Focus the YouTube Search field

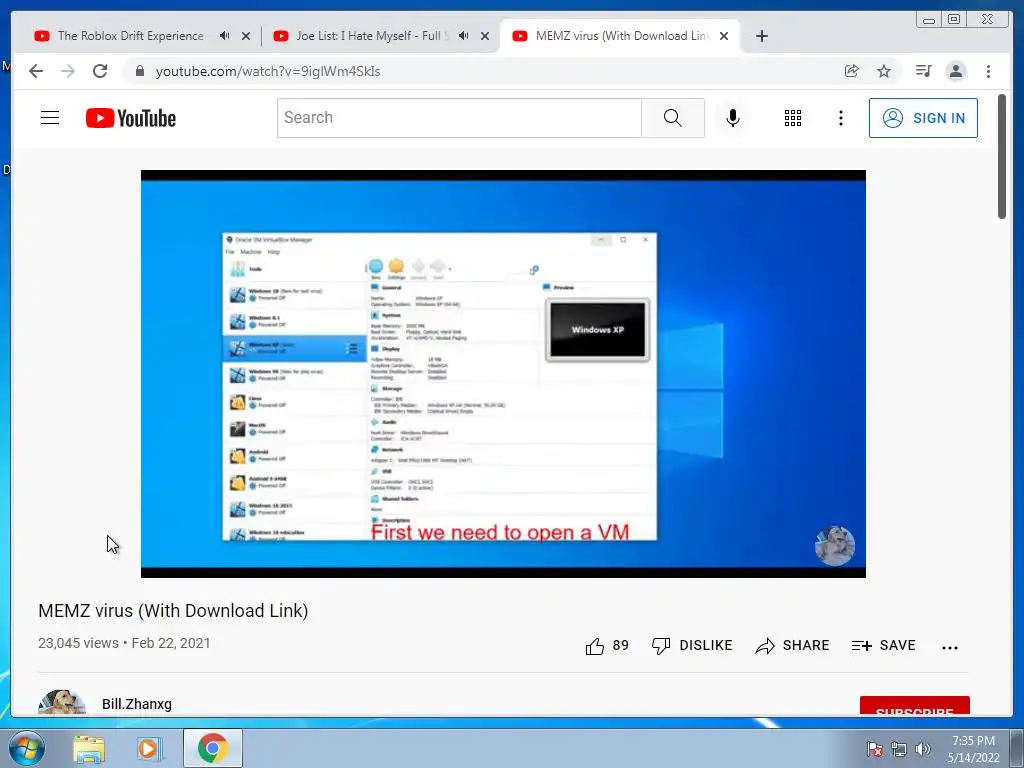click(459, 118)
